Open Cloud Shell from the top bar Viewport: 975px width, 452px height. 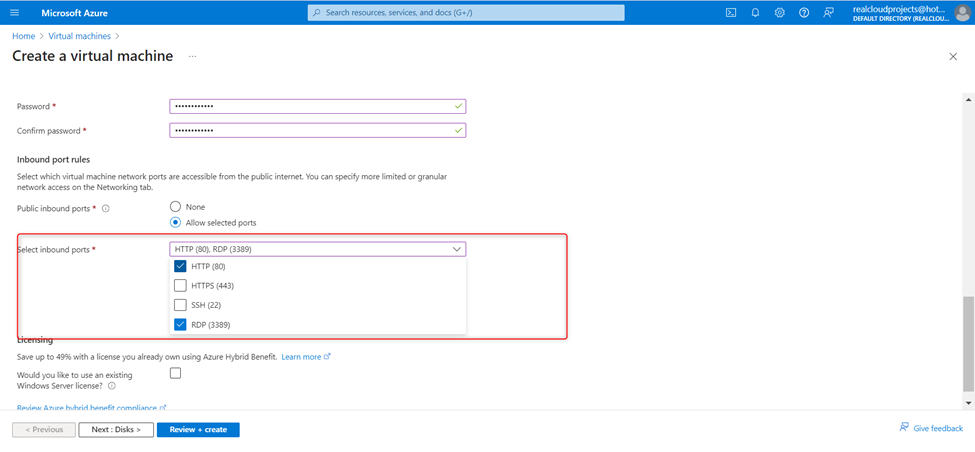[x=731, y=12]
